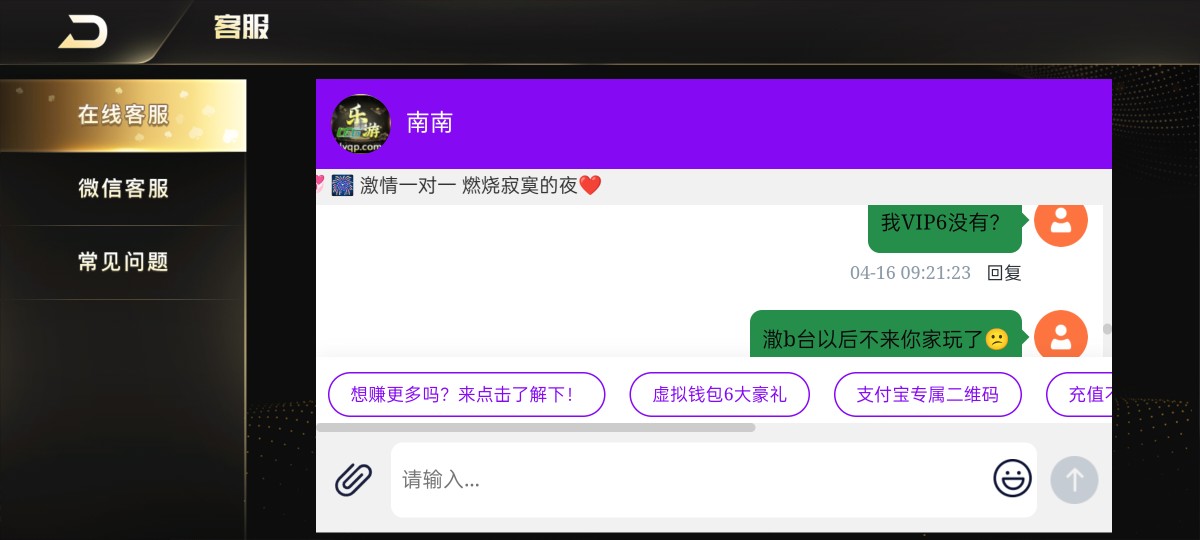Select the 在线客服 tab
Screen dimensions: 1200x540
[123, 115]
